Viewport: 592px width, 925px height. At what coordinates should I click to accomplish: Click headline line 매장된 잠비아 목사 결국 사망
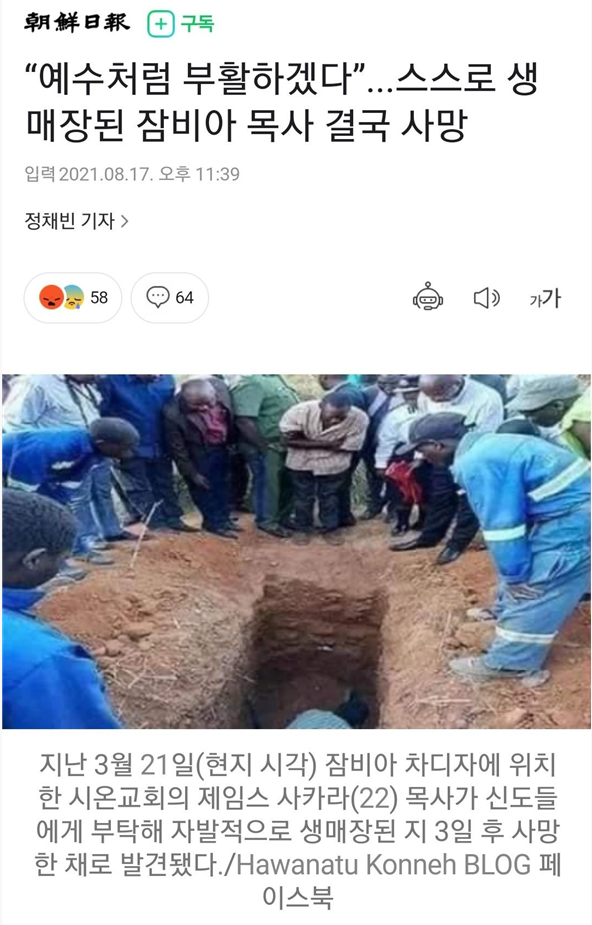point(246,124)
